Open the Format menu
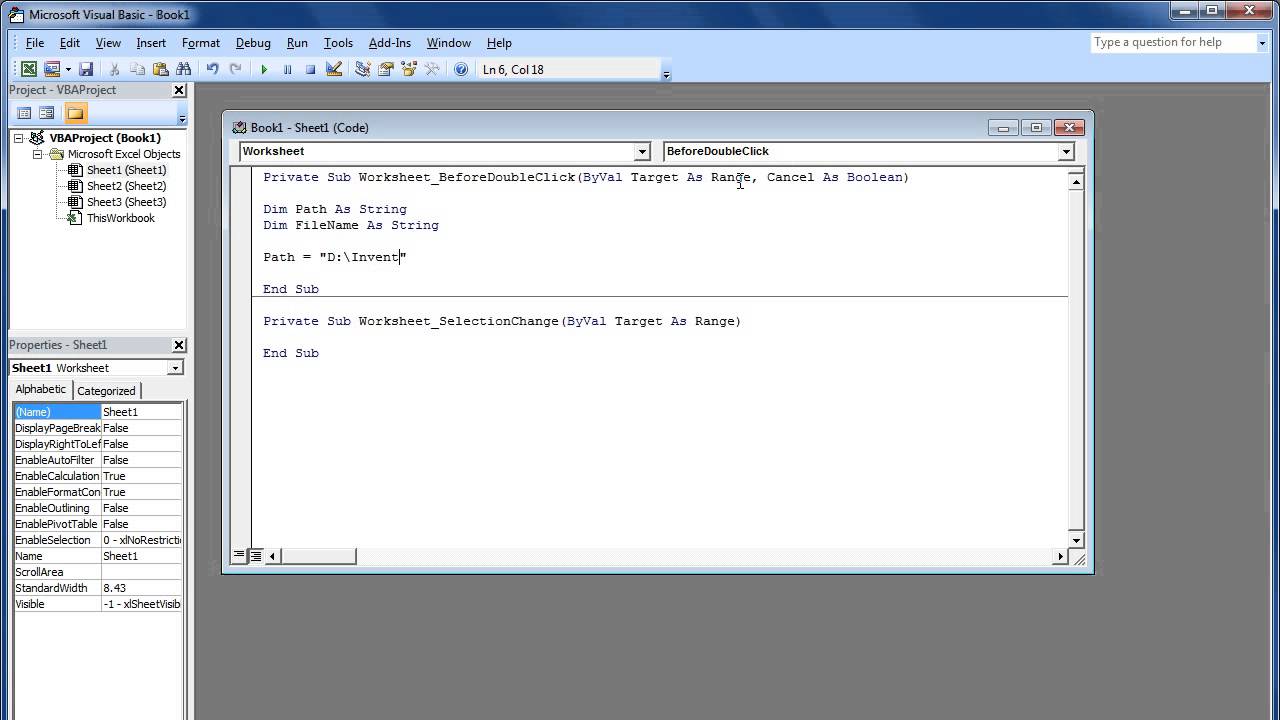This screenshot has width=1280, height=720. (x=201, y=43)
